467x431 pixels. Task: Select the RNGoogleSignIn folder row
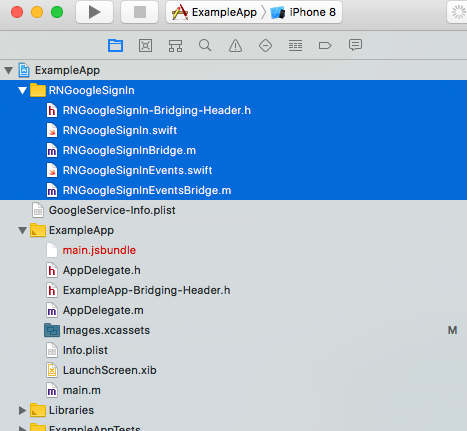[233, 90]
